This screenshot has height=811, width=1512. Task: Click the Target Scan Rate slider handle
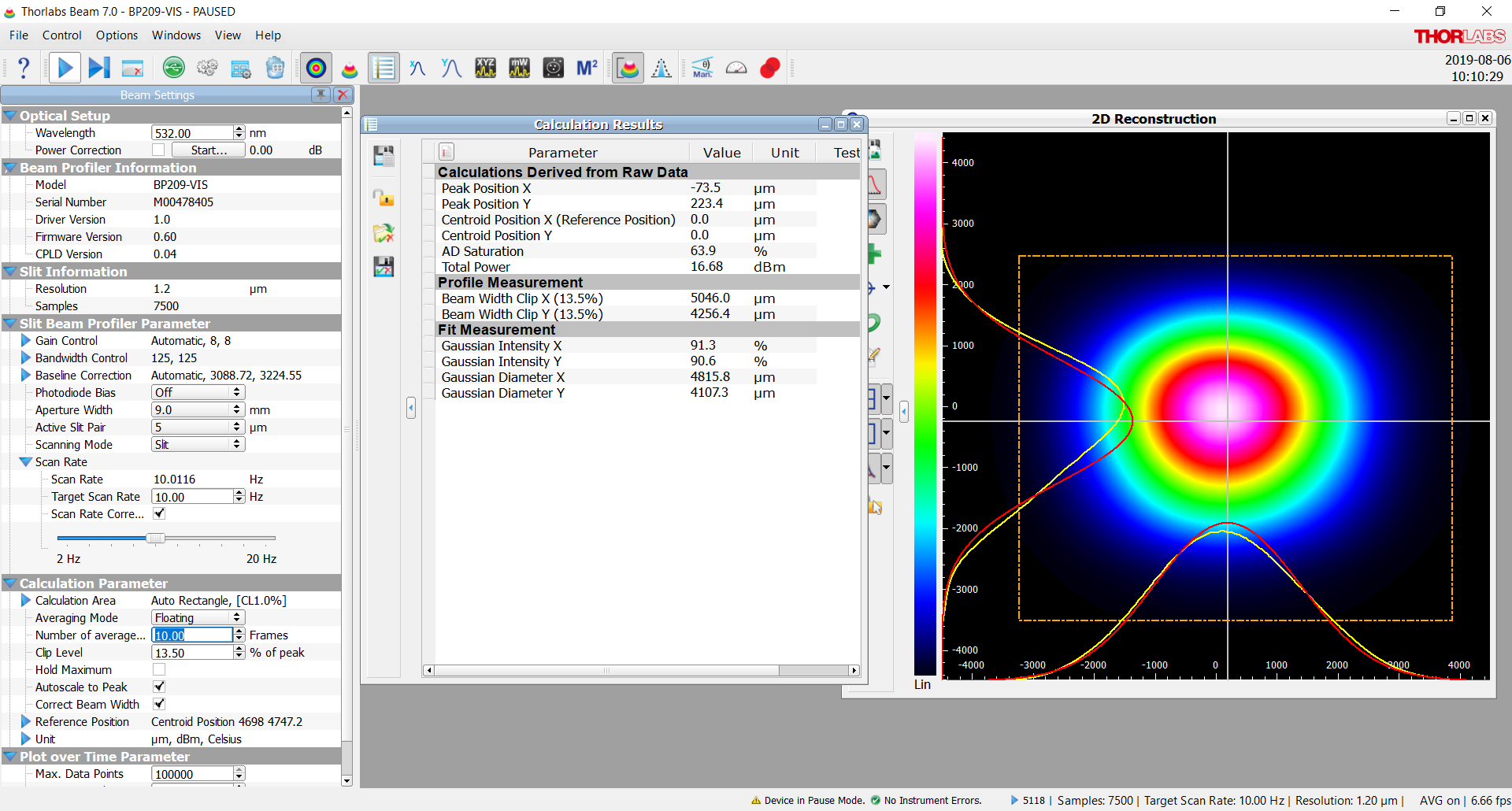[156, 538]
